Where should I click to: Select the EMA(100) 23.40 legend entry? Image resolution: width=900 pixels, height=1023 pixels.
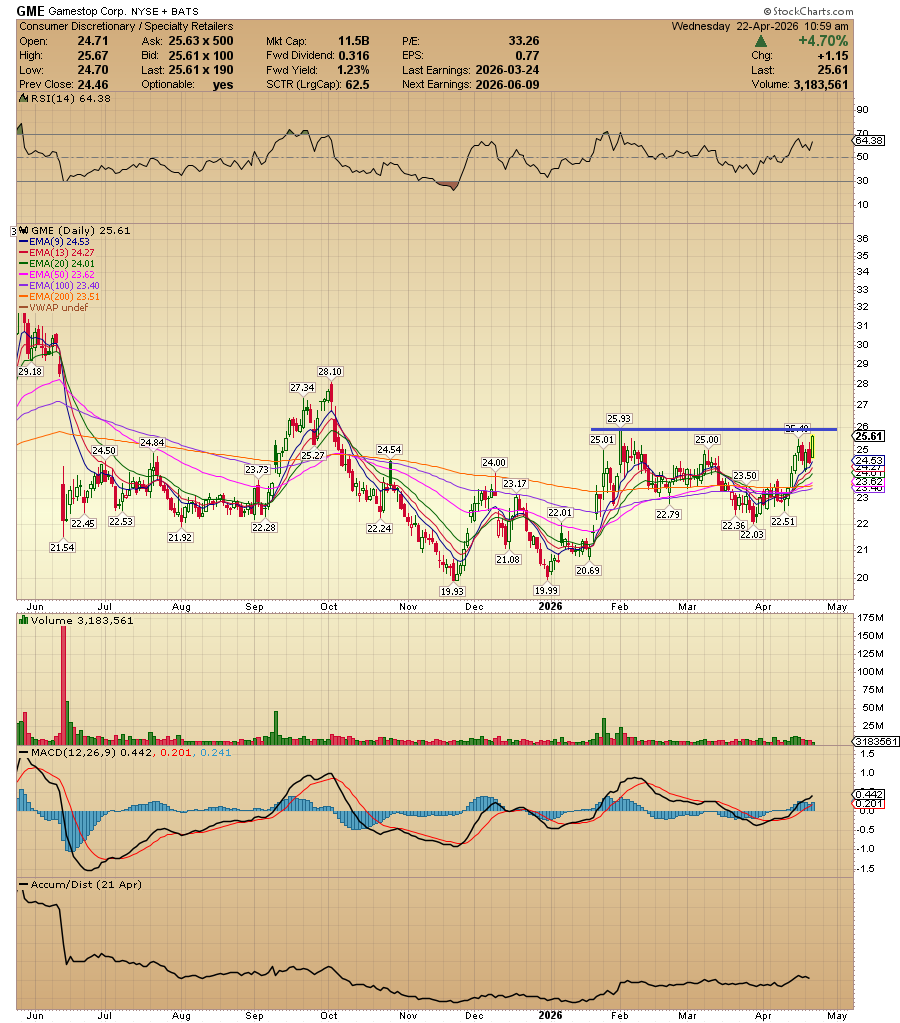(59, 286)
